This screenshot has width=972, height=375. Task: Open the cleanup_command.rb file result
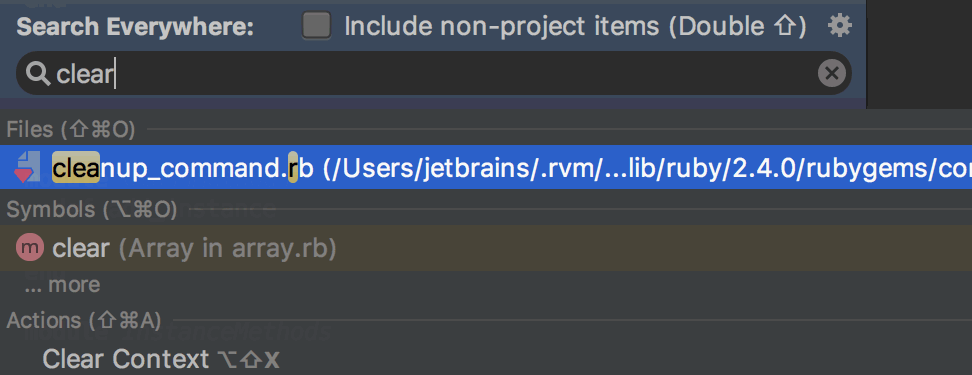[486, 167]
